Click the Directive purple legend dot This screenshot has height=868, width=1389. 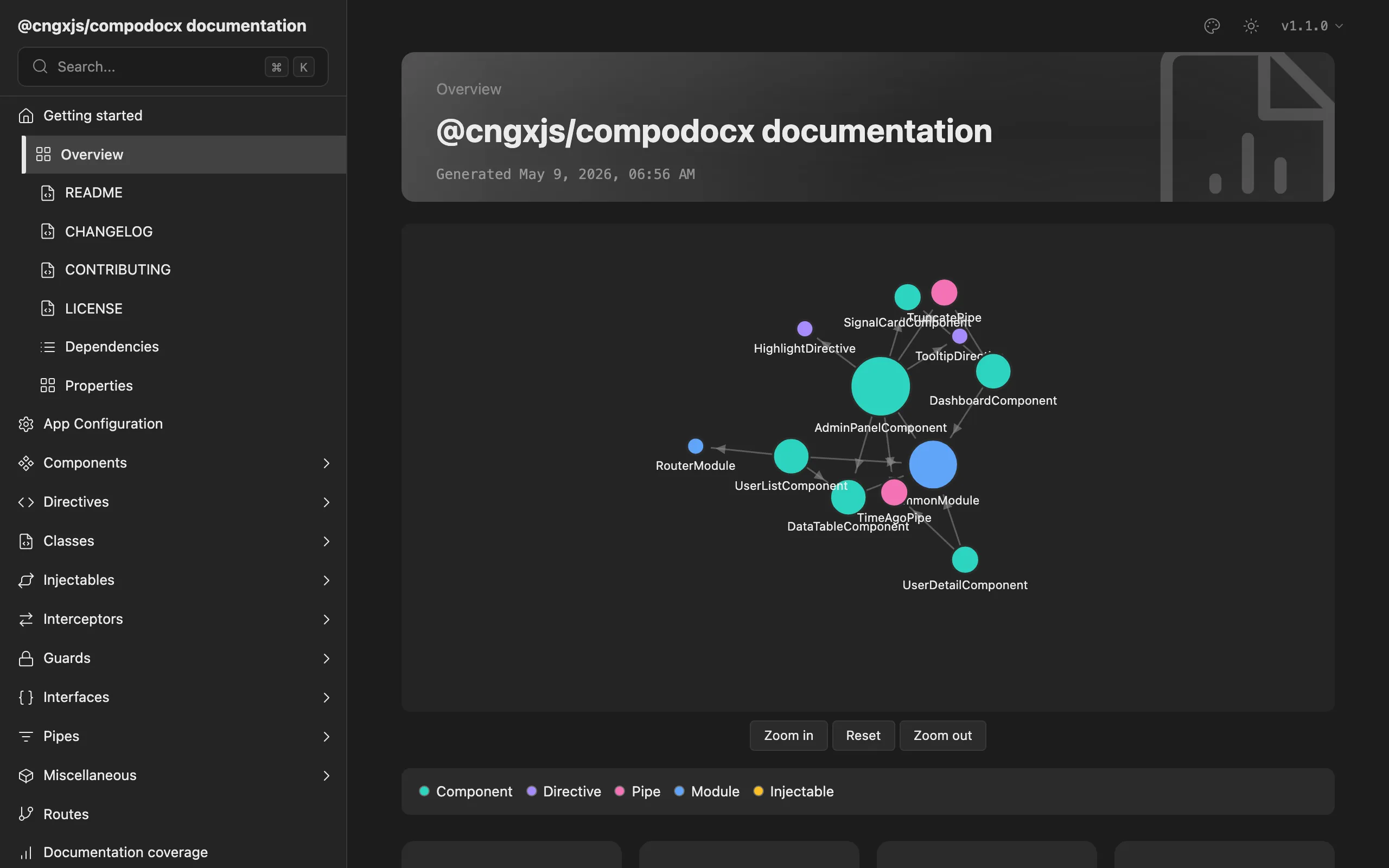click(x=532, y=791)
